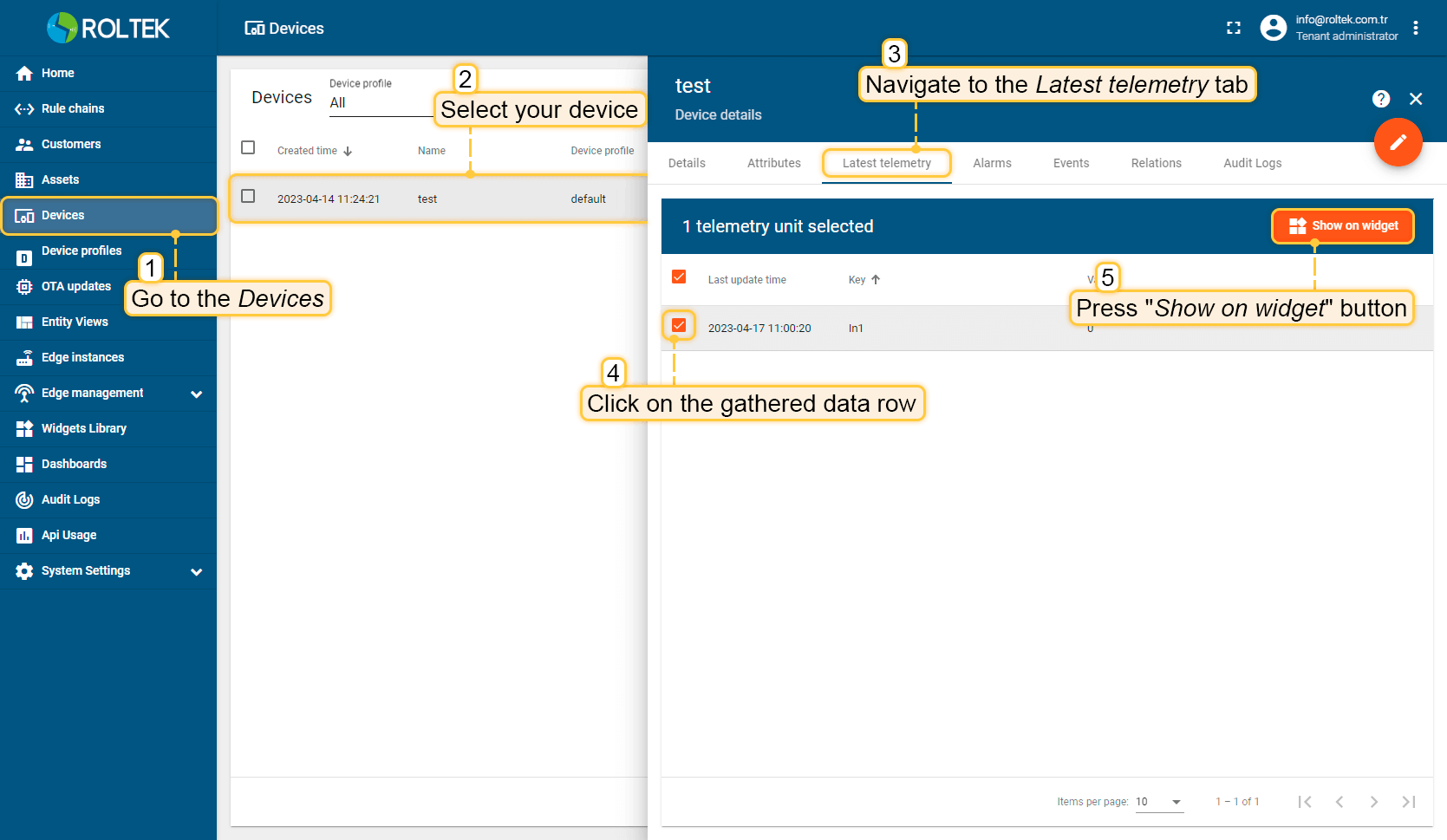Screen dimensions: 1447x840
Task: Open Widgets Library in sidebar
Action: [84, 428]
